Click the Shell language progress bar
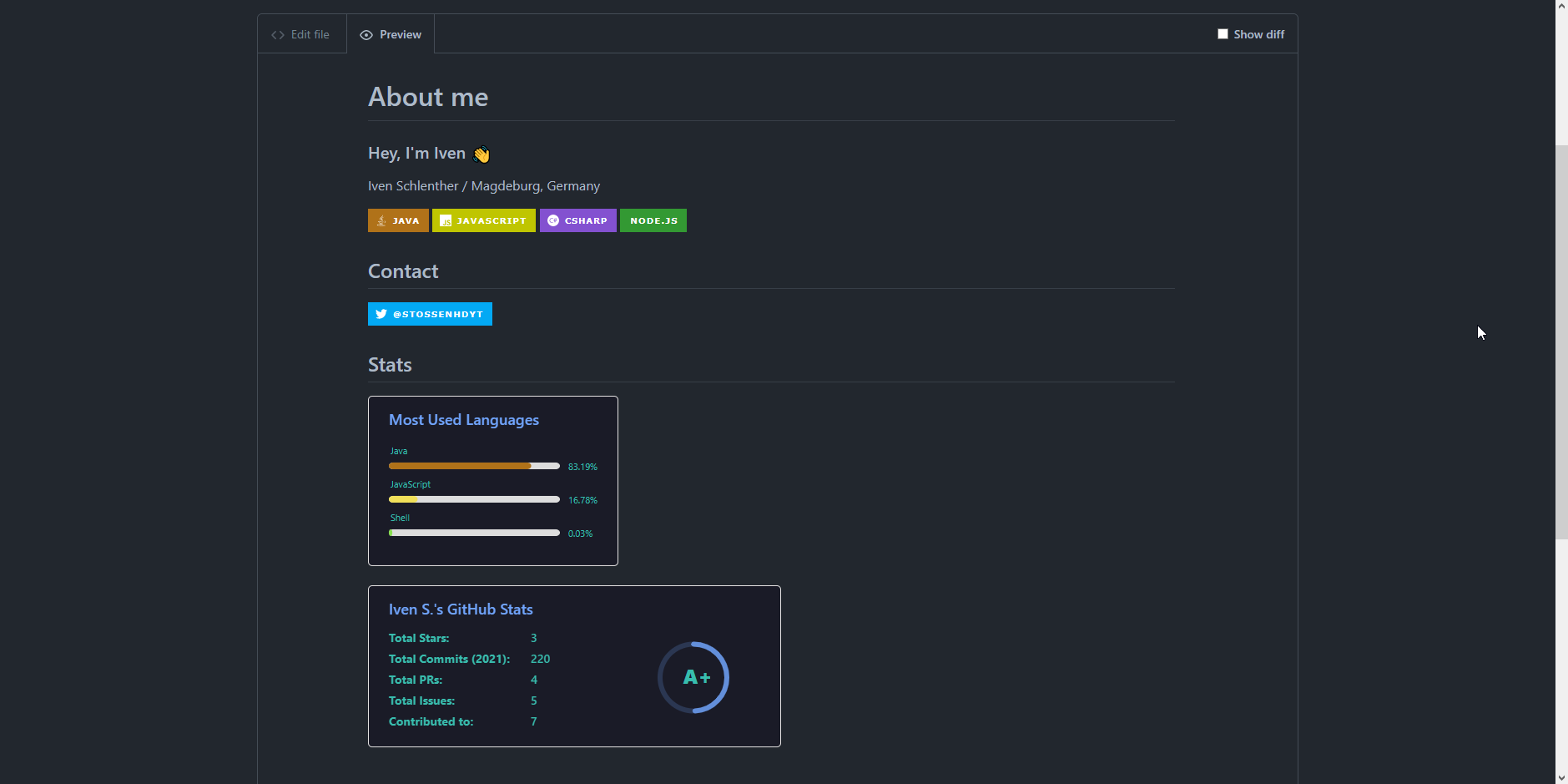1568x784 pixels. coord(474,533)
